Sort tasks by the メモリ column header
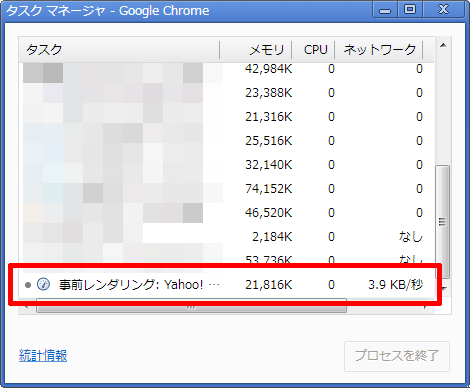Screen dimensions: 470x388 pos(256,50)
